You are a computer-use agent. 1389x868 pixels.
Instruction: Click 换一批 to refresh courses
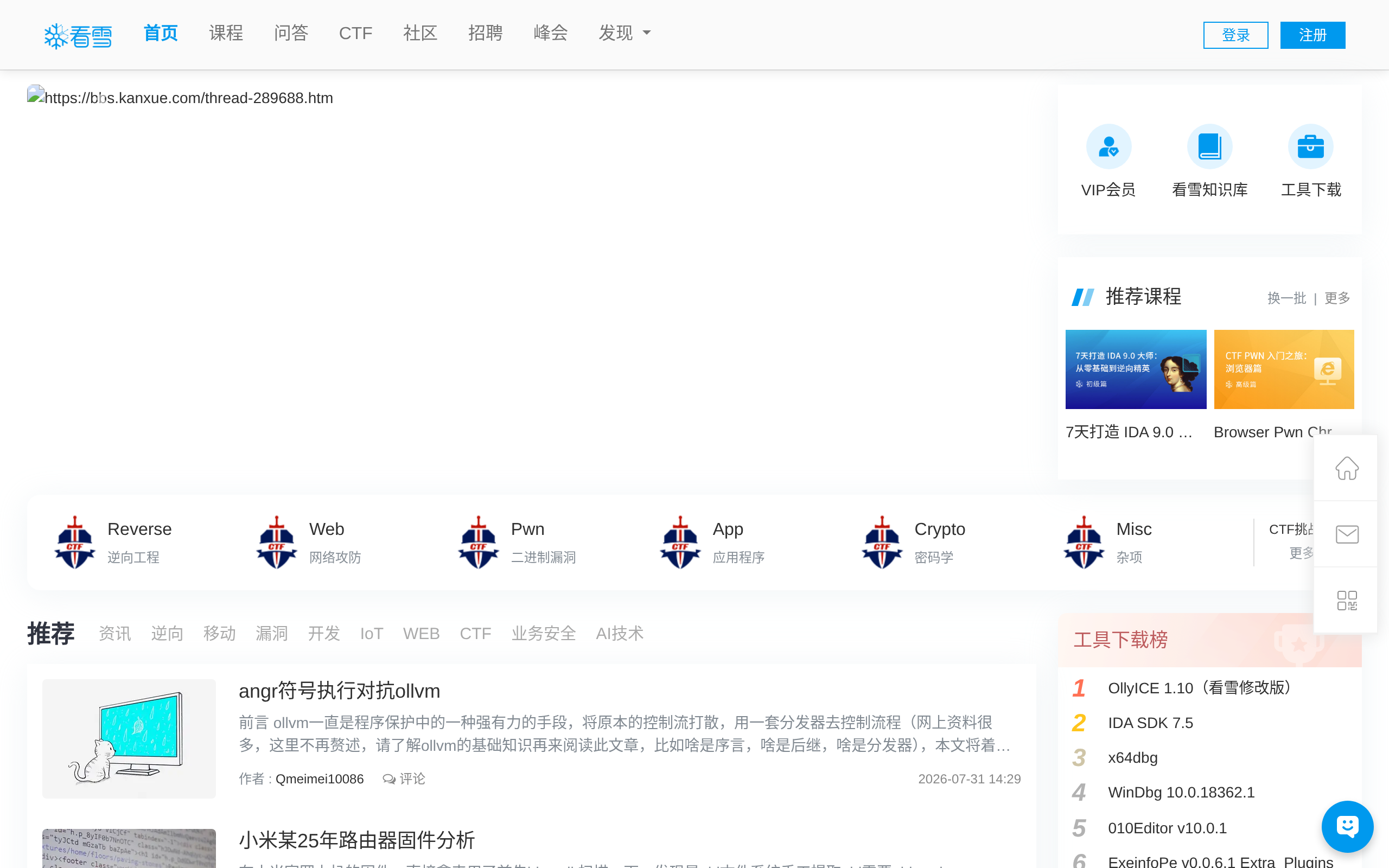[x=1286, y=298]
